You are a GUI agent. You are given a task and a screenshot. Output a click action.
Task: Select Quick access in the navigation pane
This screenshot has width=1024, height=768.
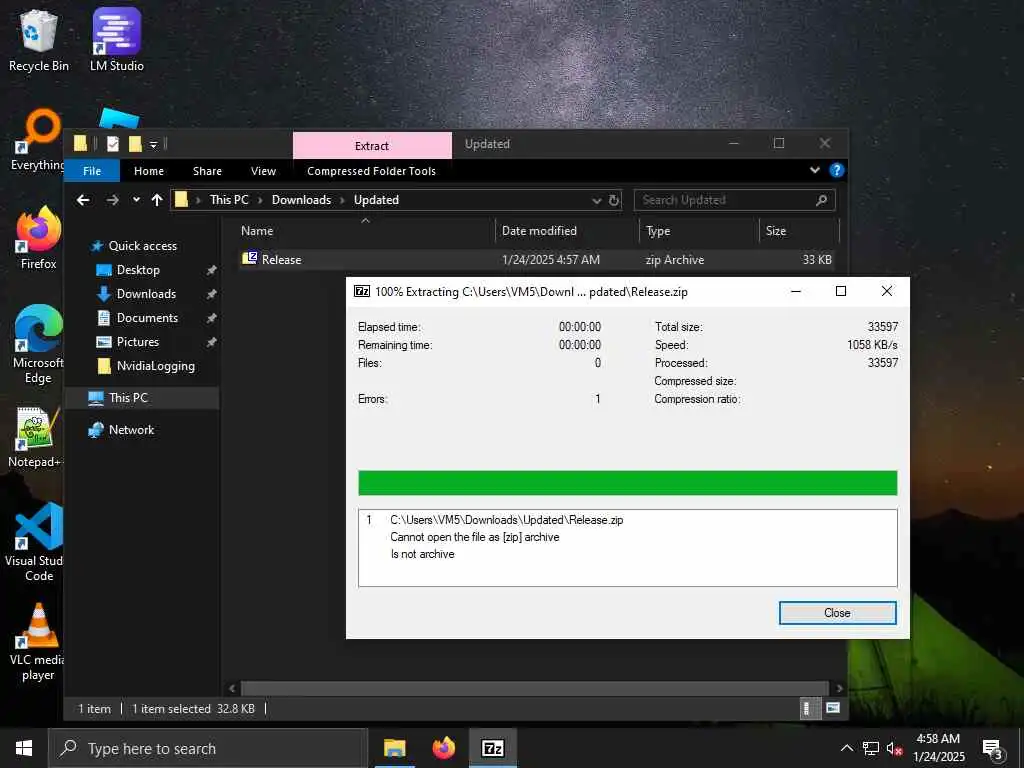click(x=142, y=246)
